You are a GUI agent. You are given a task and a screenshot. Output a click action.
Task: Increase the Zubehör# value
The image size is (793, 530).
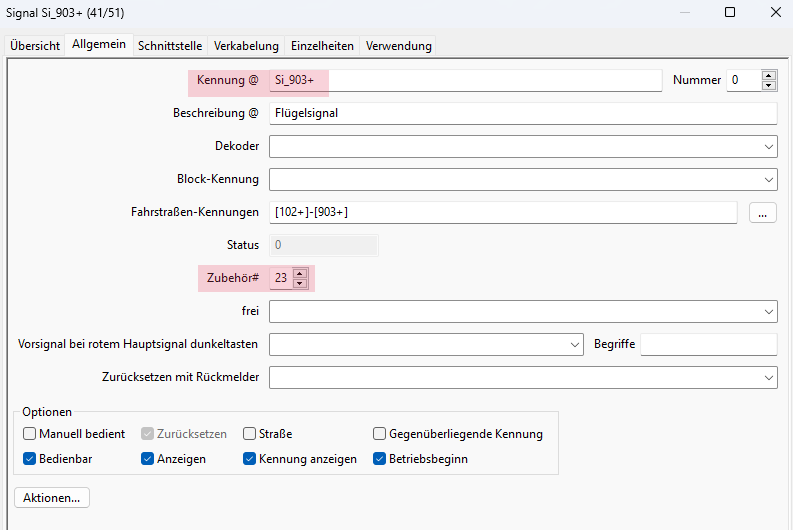(x=299, y=273)
